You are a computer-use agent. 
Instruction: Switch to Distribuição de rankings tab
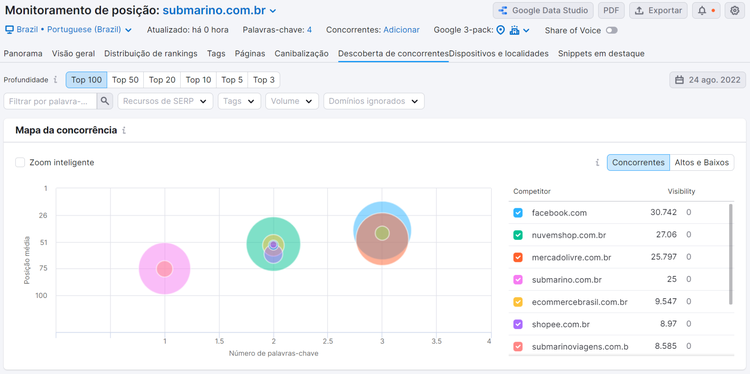point(151,54)
